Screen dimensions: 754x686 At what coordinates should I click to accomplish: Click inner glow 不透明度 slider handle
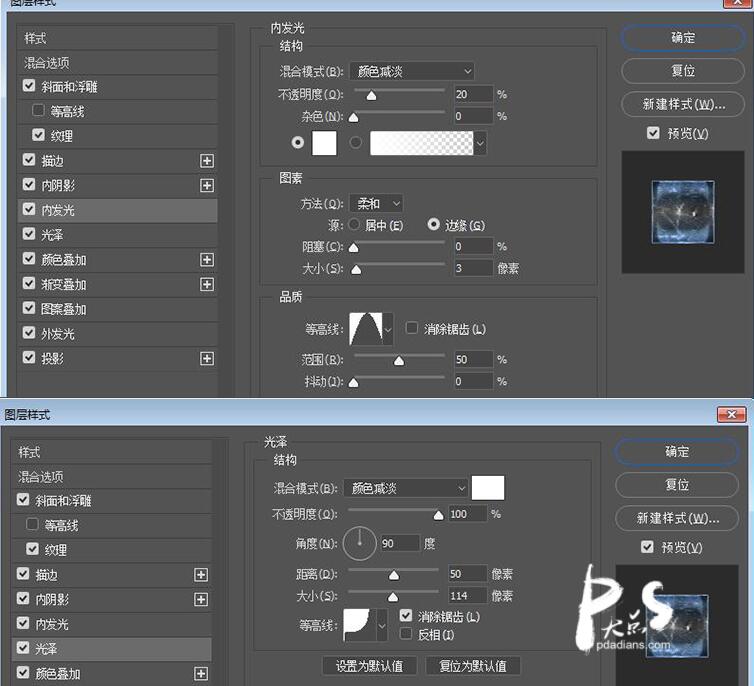[371, 96]
